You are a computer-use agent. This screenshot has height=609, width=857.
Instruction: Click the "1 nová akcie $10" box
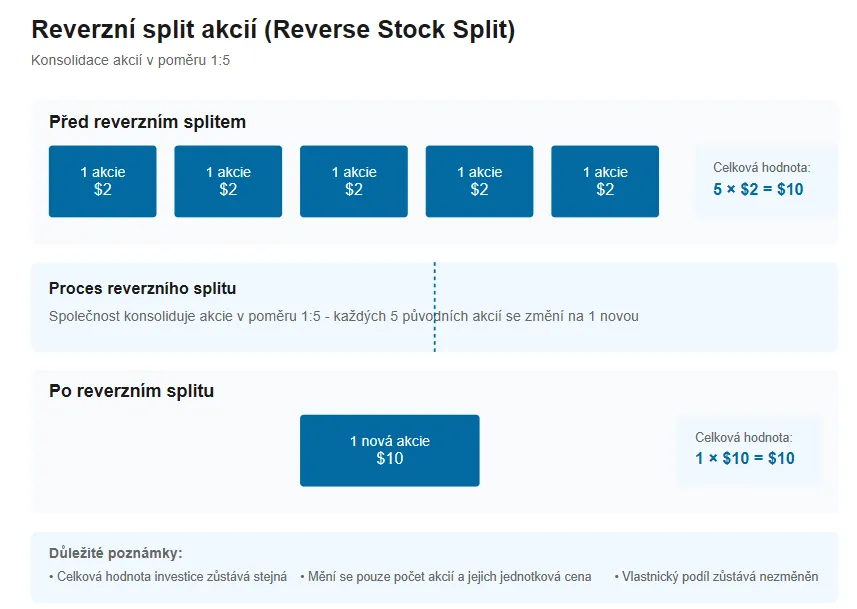click(x=389, y=450)
